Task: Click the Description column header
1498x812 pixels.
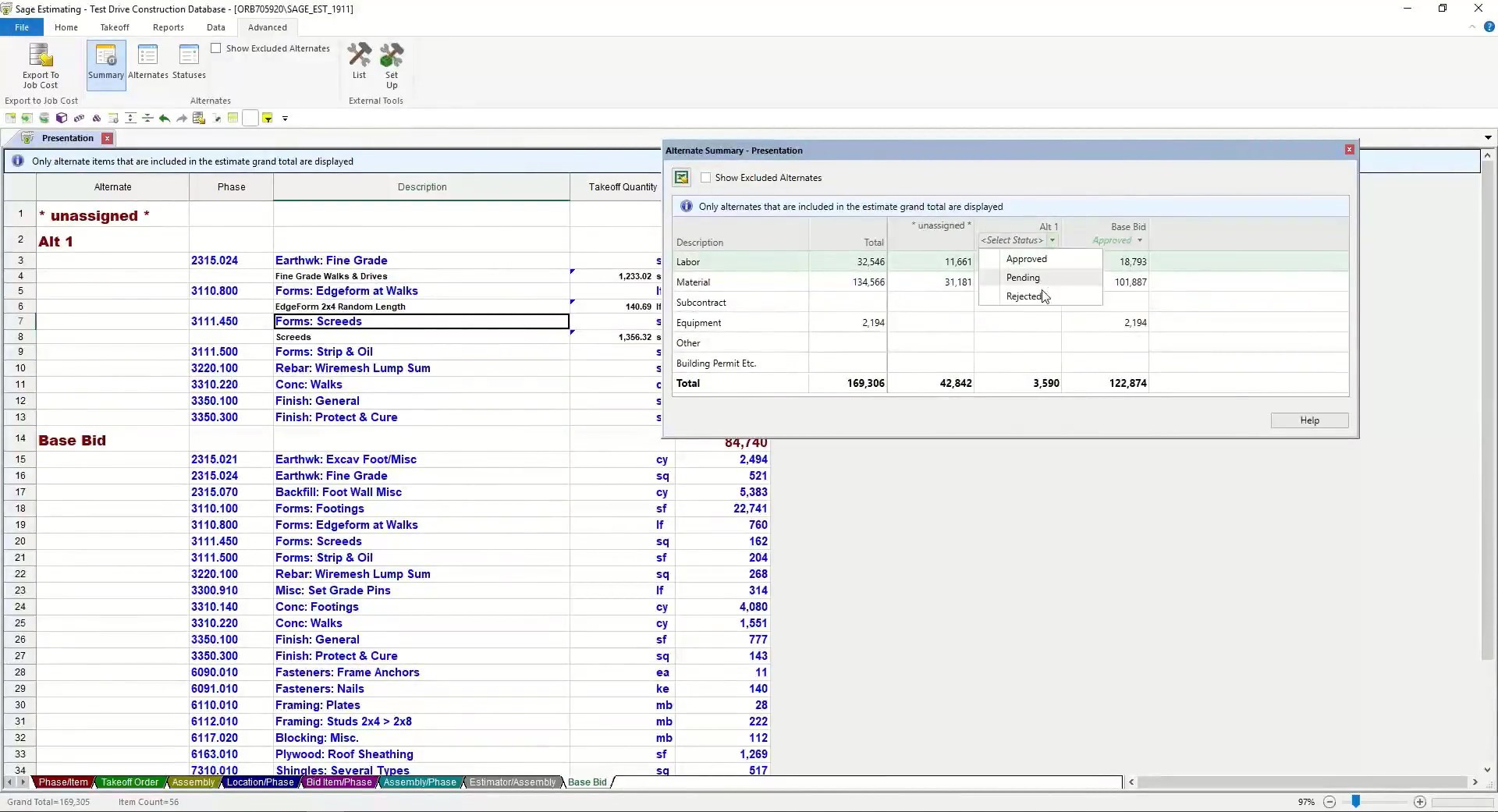Action: [x=422, y=187]
